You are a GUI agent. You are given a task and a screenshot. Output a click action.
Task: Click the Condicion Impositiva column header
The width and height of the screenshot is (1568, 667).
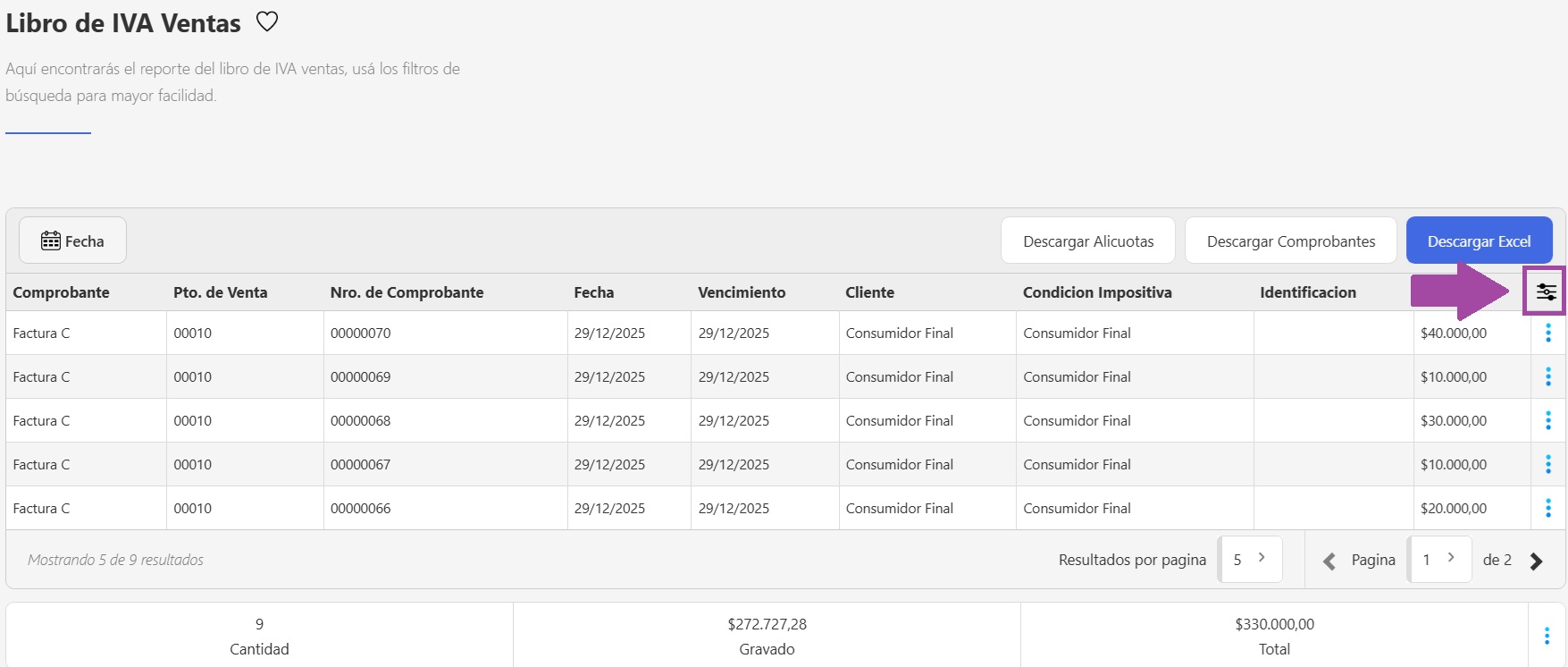coord(1097,292)
